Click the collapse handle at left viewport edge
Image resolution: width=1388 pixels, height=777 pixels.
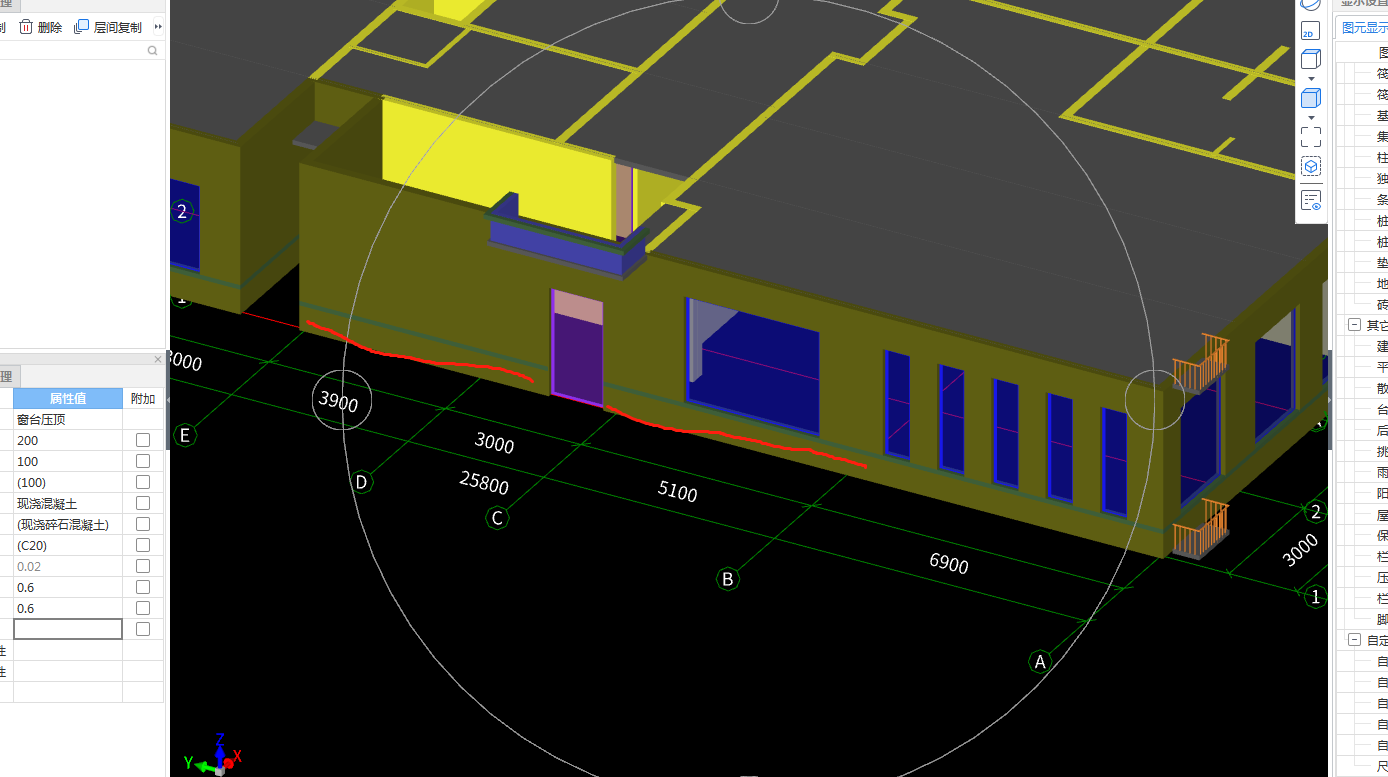coord(168,400)
